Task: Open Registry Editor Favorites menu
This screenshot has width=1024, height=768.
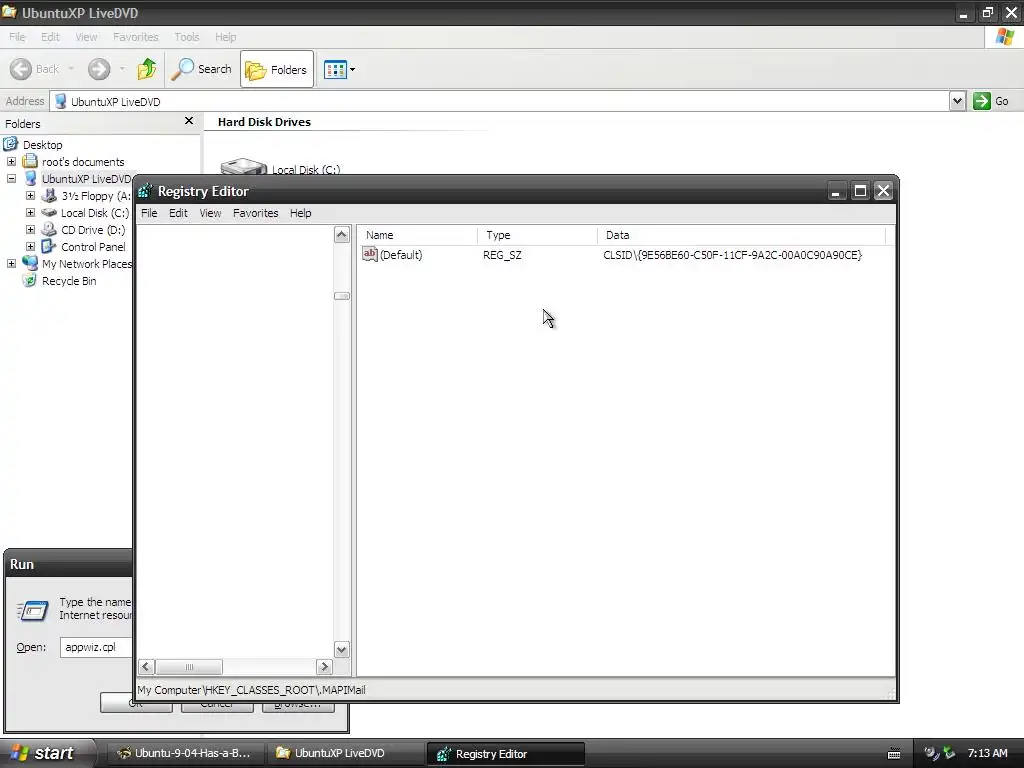Action: (x=255, y=213)
